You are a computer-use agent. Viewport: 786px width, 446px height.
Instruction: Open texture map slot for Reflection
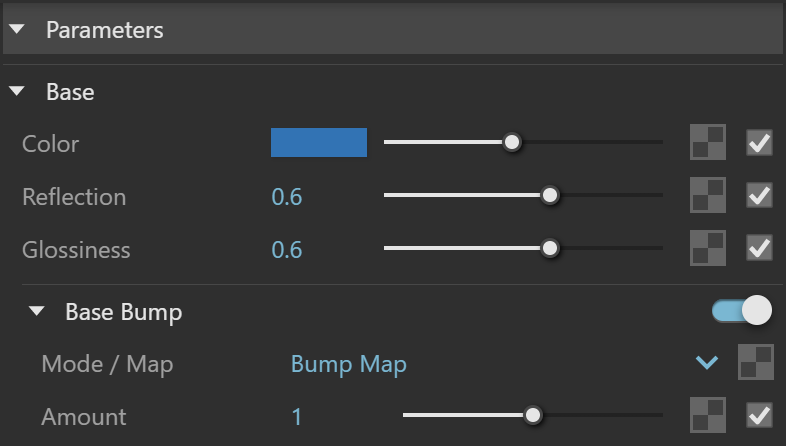708,195
